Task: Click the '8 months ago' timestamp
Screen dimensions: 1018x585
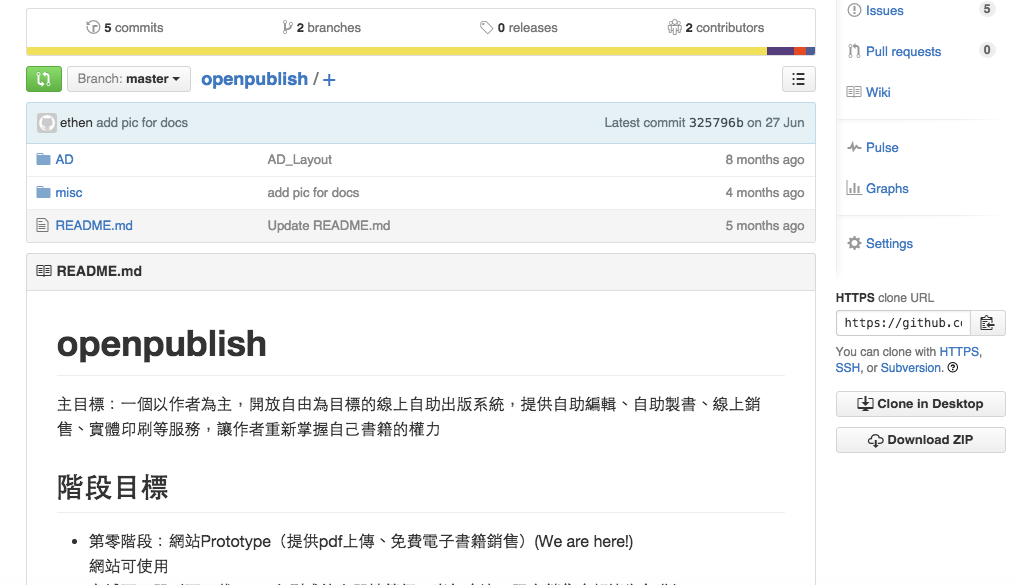Action: point(765,160)
